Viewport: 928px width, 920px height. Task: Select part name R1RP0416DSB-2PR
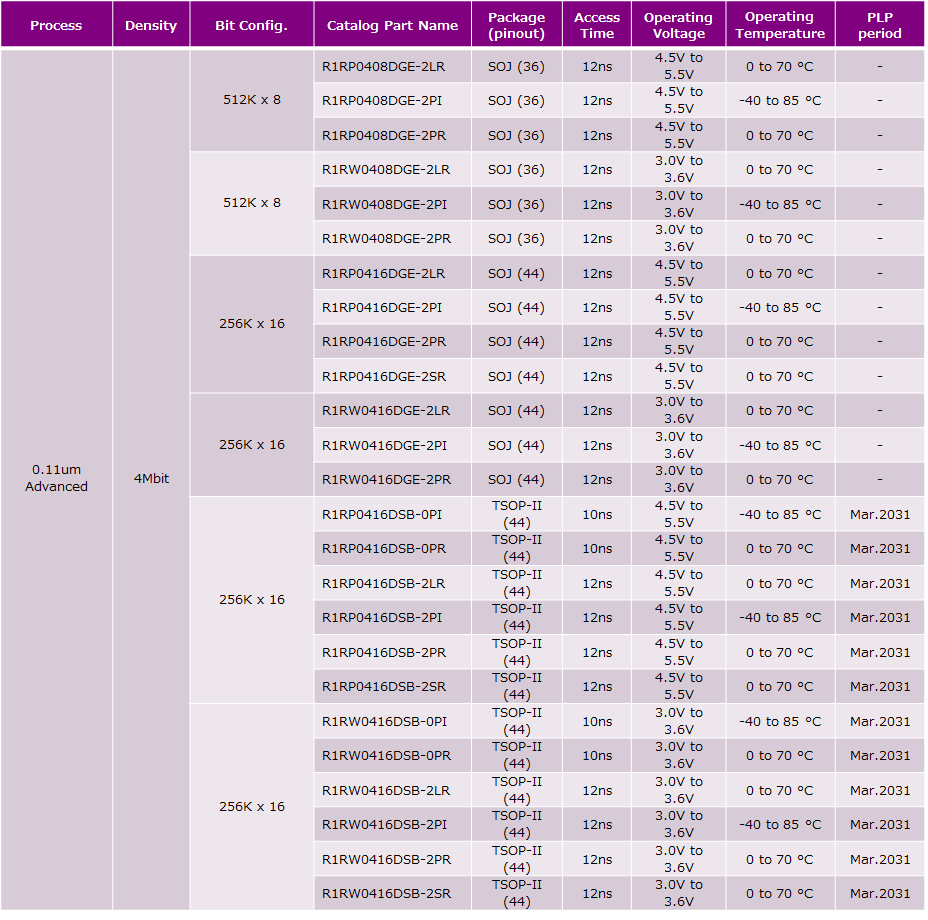pyautogui.click(x=384, y=652)
